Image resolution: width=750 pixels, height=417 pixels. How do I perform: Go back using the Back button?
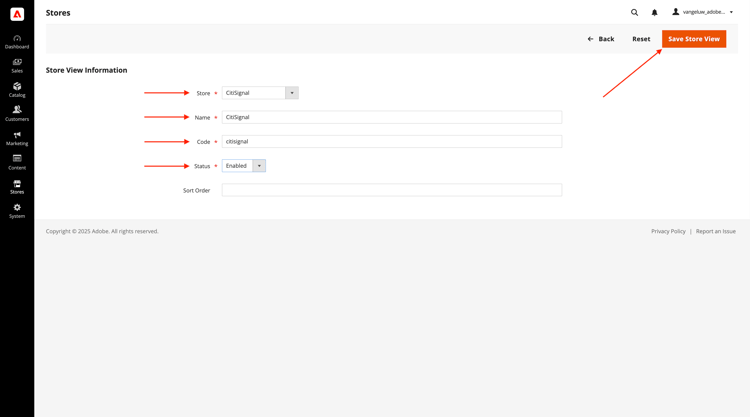pos(601,39)
